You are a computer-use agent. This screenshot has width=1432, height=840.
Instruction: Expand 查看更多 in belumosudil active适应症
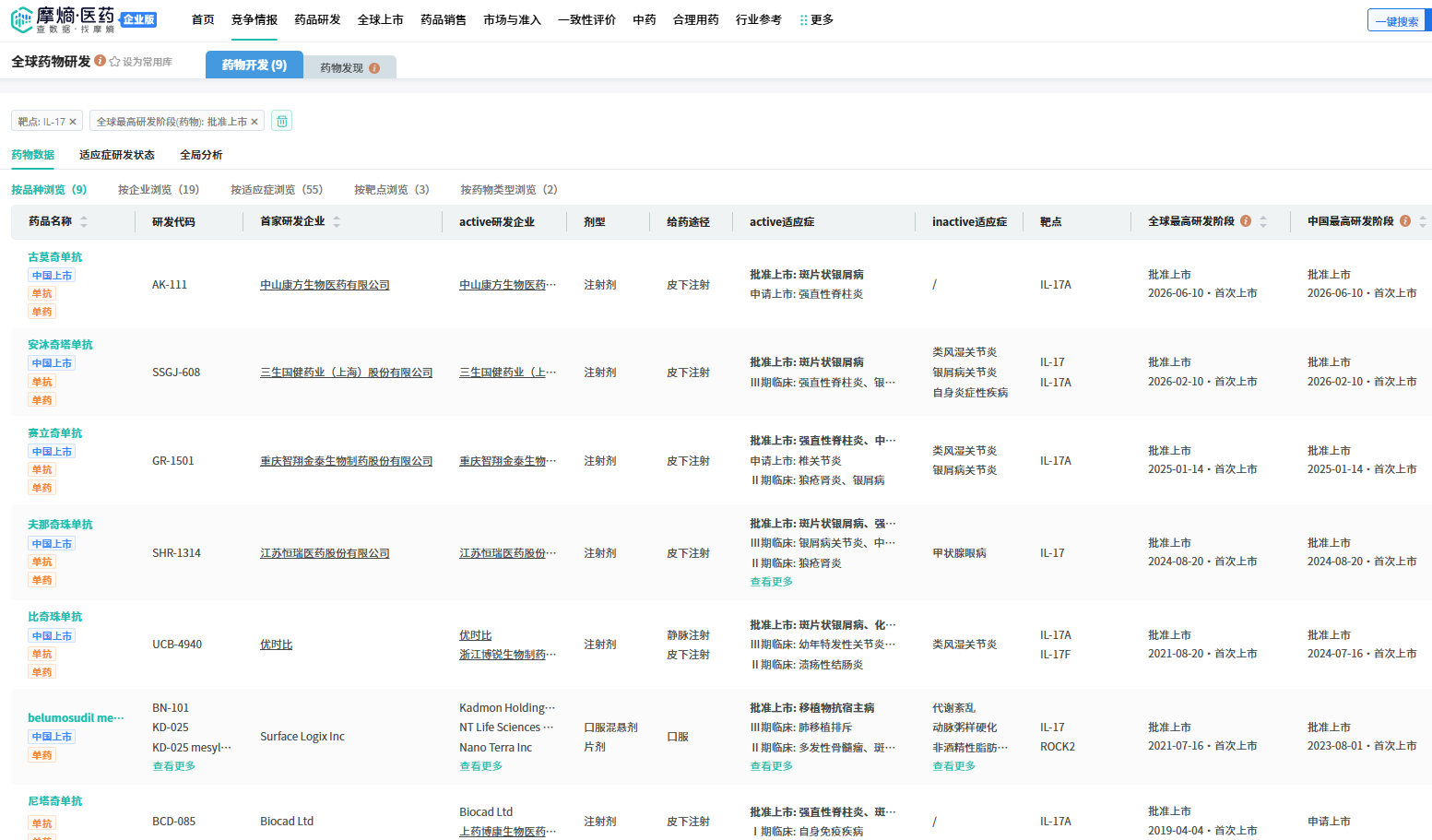tap(771, 766)
